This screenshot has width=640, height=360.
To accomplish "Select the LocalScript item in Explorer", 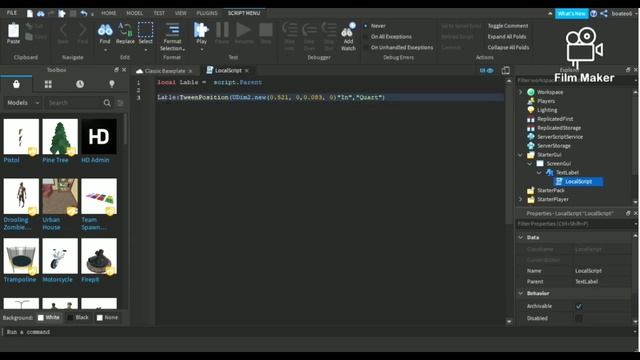I will [x=578, y=182].
